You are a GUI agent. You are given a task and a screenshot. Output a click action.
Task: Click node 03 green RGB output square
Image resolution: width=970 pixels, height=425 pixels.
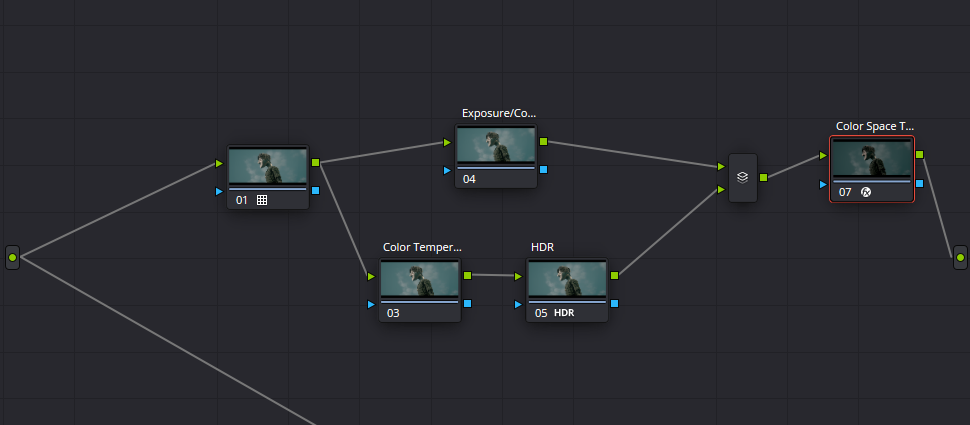tap(468, 275)
